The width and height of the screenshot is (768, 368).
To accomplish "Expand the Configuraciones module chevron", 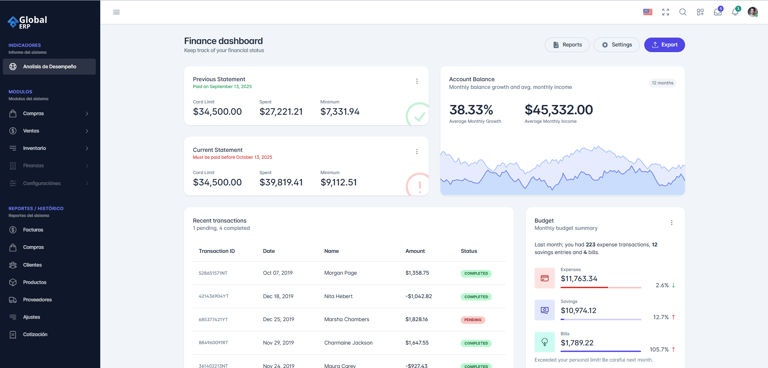I will tap(87, 183).
